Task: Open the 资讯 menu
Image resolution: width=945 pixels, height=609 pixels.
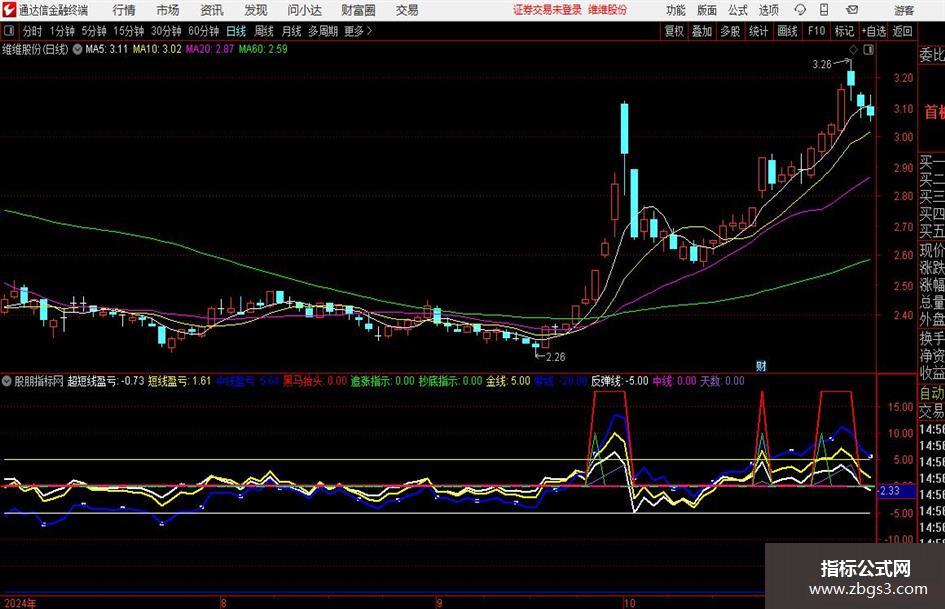Action: pyautogui.click(x=212, y=10)
